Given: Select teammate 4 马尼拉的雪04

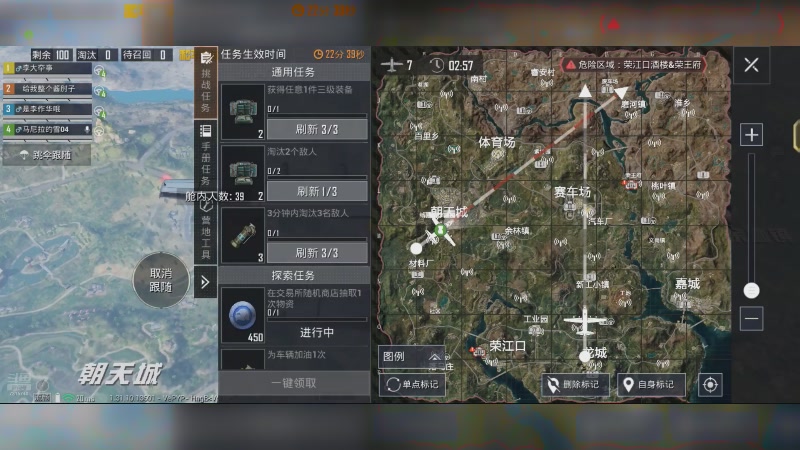Looking at the screenshot, I should coord(47,130).
